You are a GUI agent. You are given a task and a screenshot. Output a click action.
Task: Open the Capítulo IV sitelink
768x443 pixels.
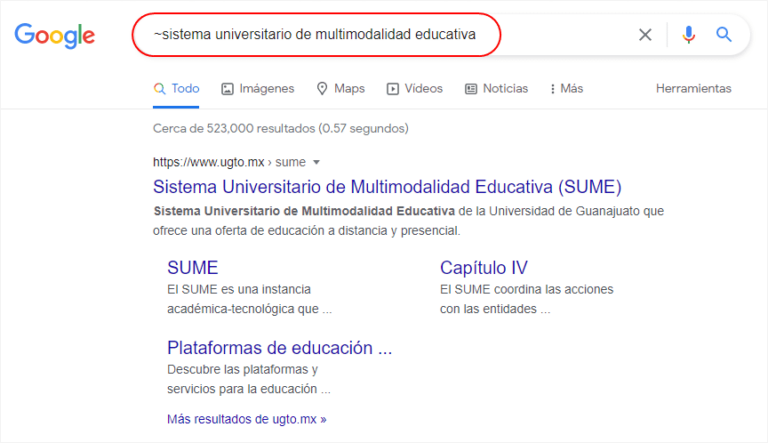(x=484, y=268)
